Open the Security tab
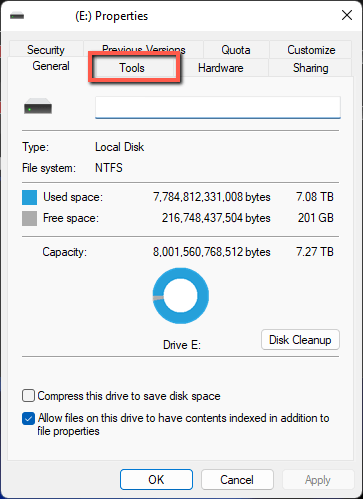This screenshot has height=499, width=363. (x=46, y=50)
